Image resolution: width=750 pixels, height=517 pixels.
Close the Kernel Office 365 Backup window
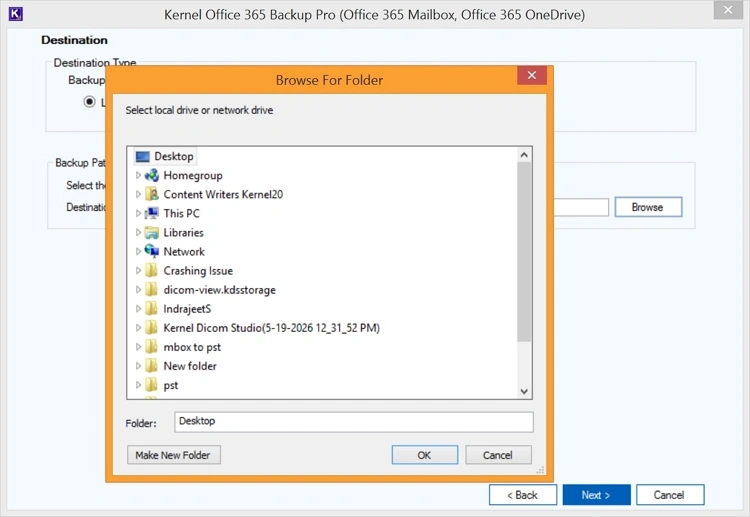(728, 10)
